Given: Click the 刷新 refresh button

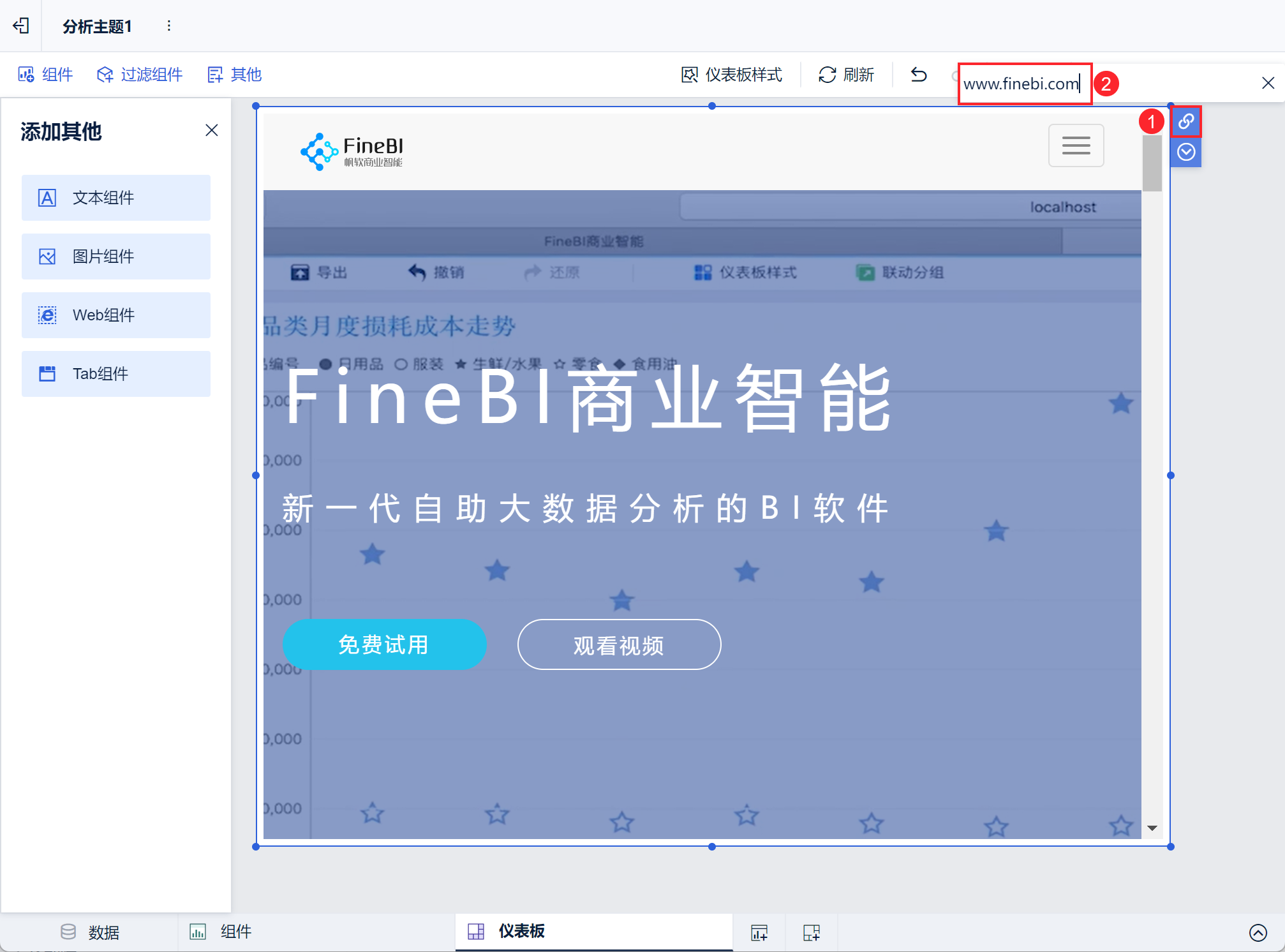Looking at the screenshot, I should point(846,75).
